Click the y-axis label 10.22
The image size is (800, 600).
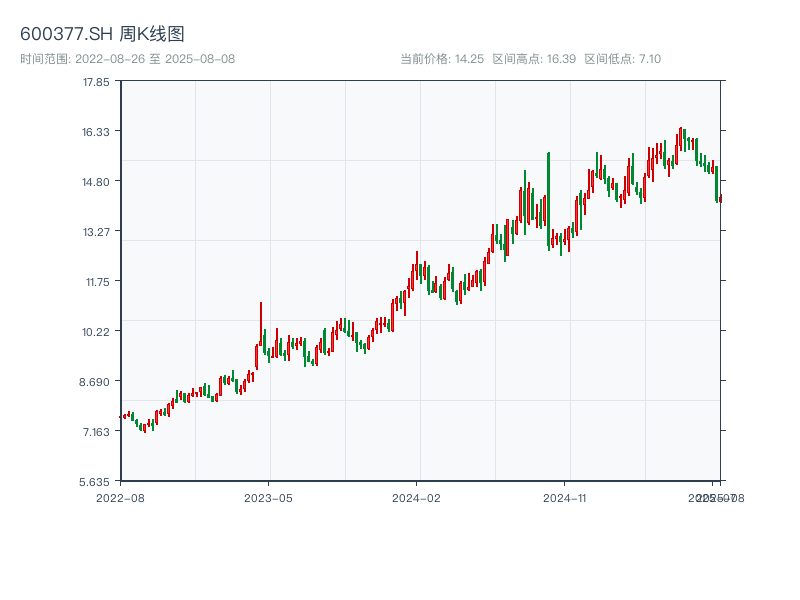[x=96, y=332]
